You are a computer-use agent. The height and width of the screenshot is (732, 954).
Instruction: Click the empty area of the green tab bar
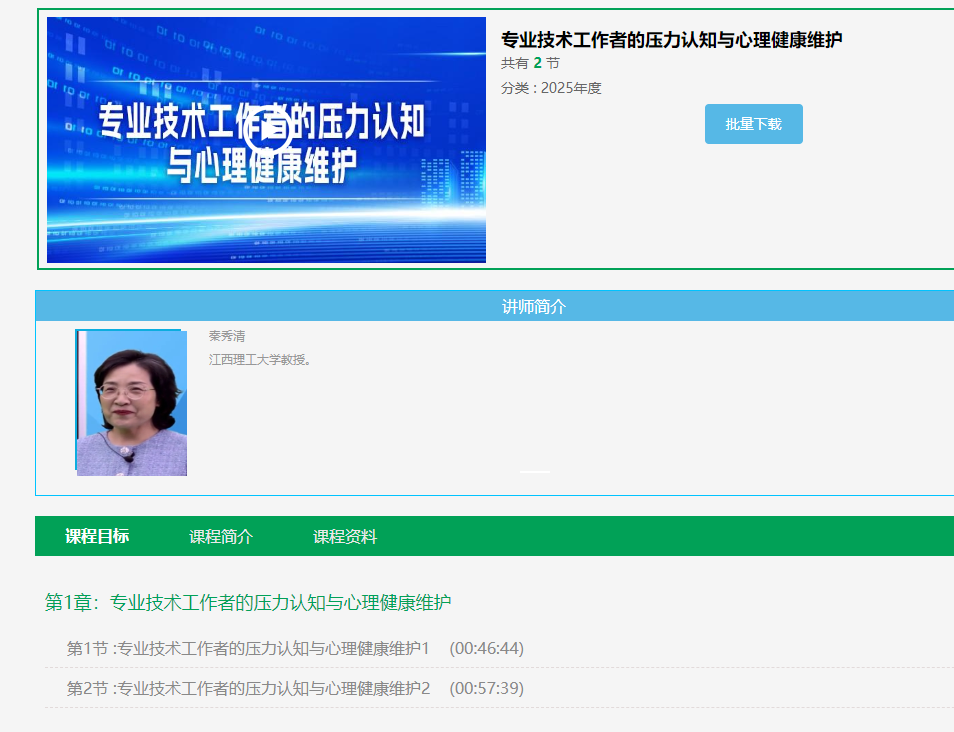coord(660,537)
